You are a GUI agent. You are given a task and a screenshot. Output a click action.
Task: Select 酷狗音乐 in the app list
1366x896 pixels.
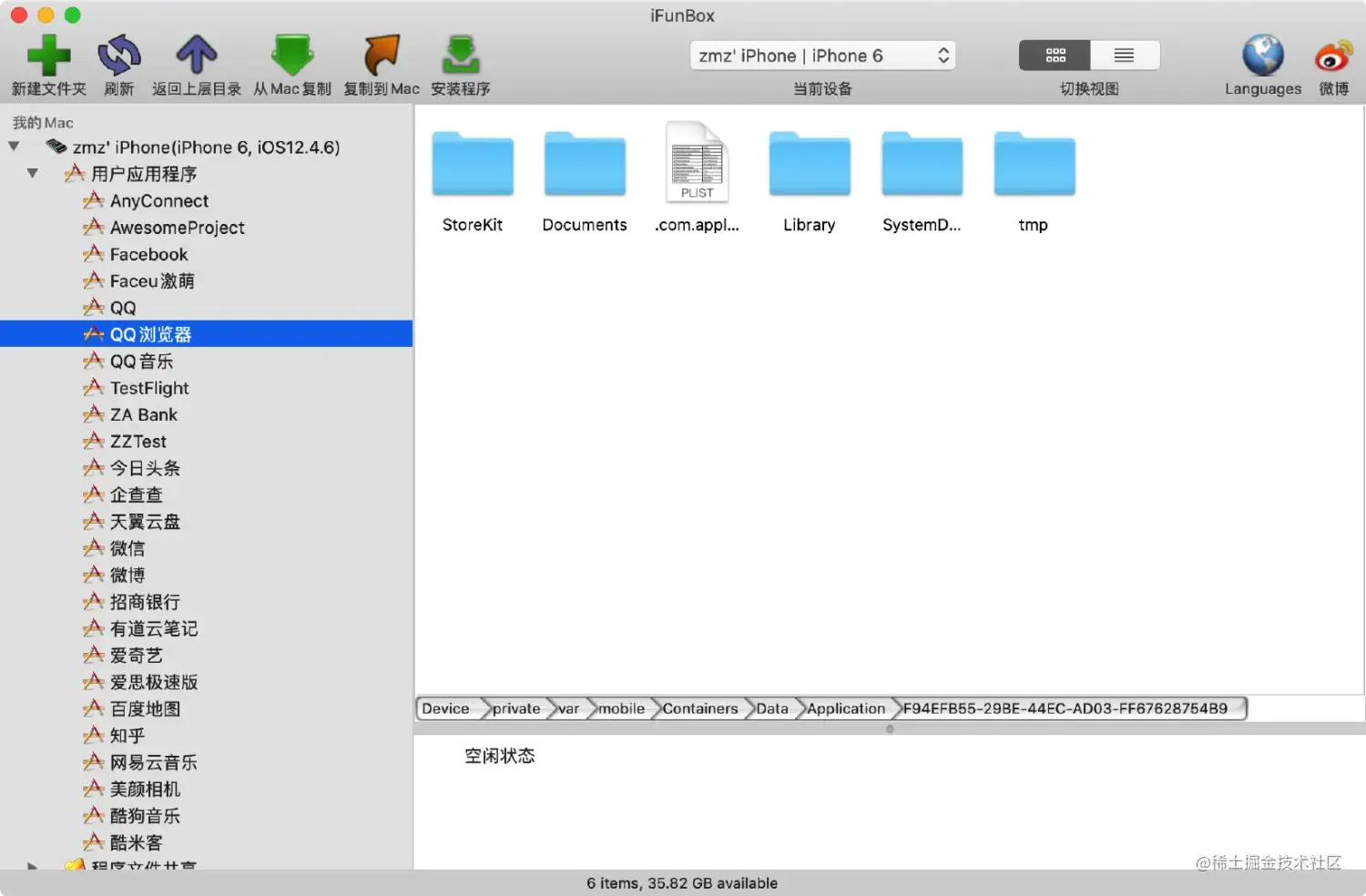coord(145,815)
